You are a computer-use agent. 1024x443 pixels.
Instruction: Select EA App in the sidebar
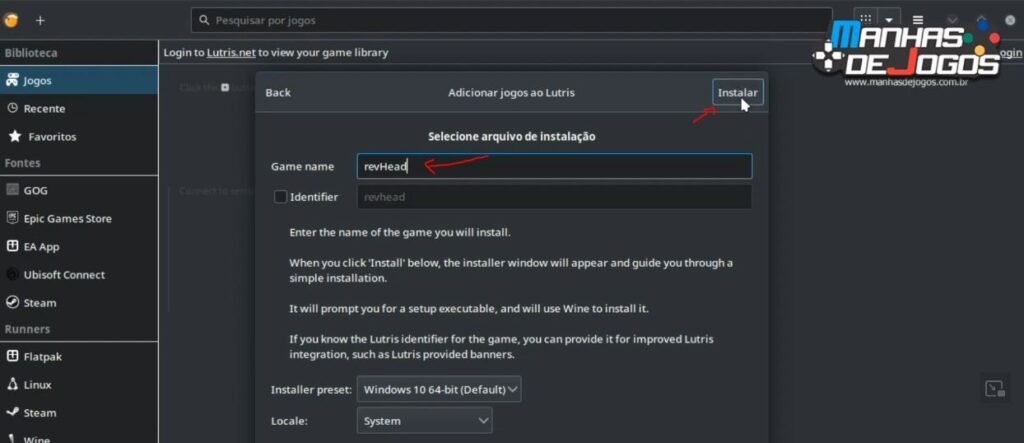point(78,247)
